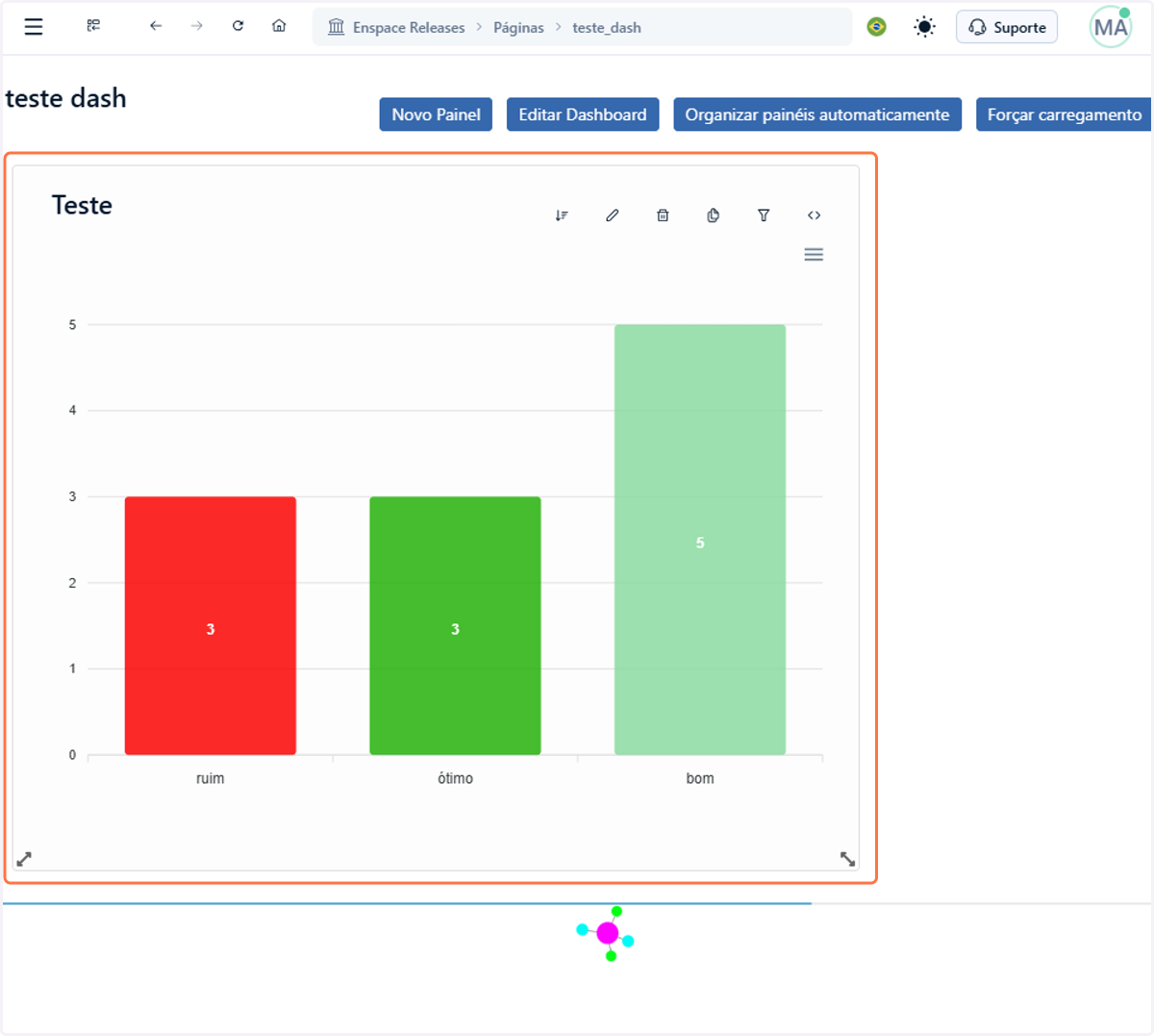The image size is (1154, 1036).
Task: Grab the panel resize handle corner
Action: pos(847,859)
